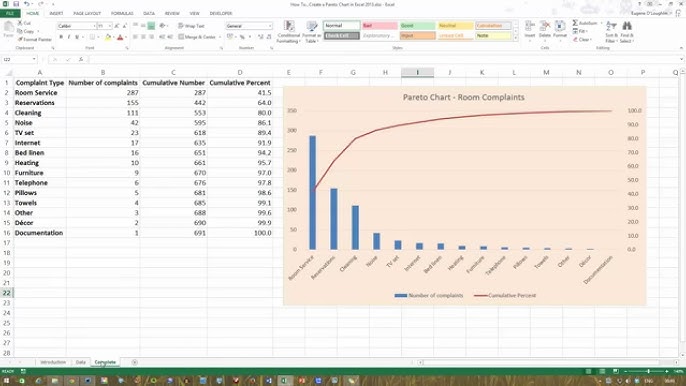Screen dimensions: 686x386
Task: Open the INSERT ribbon tab
Action: click(x=56, y=14)
